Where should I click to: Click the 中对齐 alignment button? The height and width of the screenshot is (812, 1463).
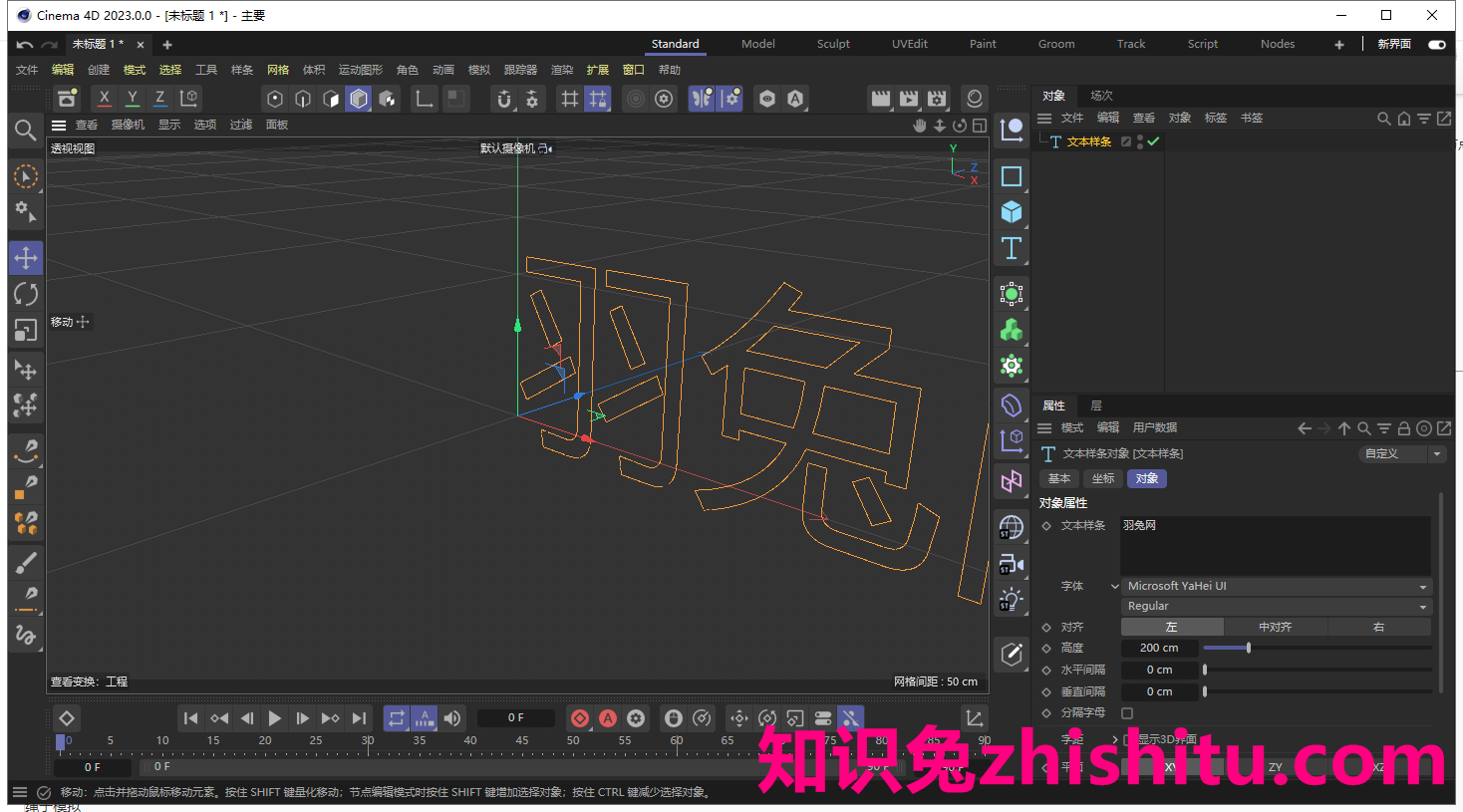pos(1276,627)
